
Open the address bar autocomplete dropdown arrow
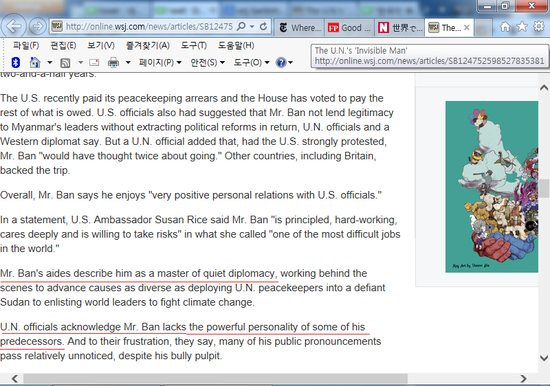[252, 26]
